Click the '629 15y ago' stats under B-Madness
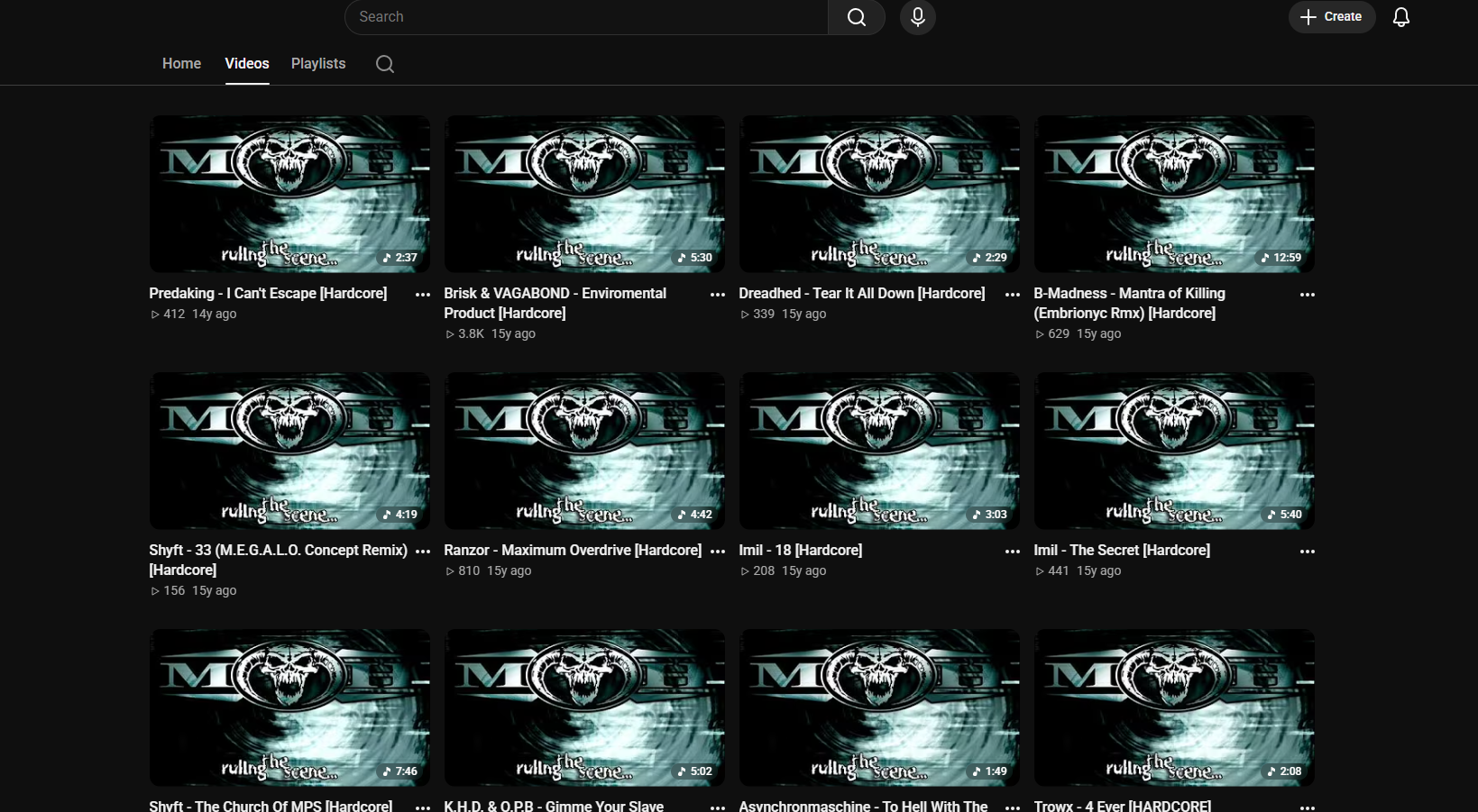Image resolution: width=1478 pixels, height=812 pixels. pyautogui.click(x=1078, y=334)
